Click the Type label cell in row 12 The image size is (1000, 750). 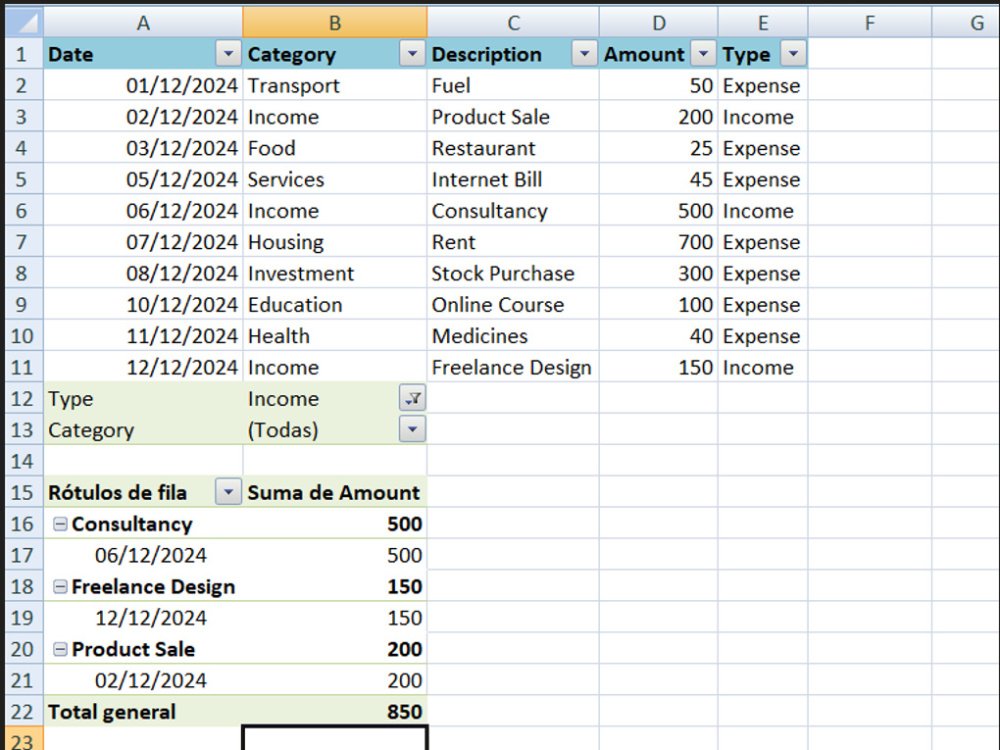[x=143, y=399]
